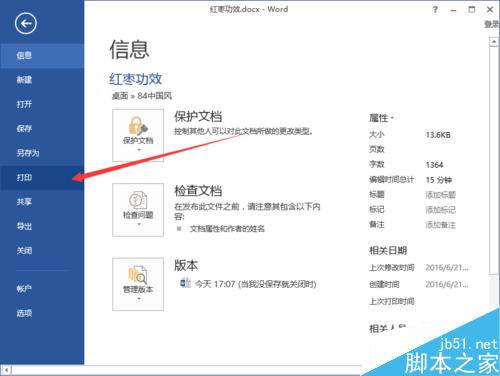Screen dimensions: 500x376
Task: Click 添加标记 field
Action: click(440, 210)
